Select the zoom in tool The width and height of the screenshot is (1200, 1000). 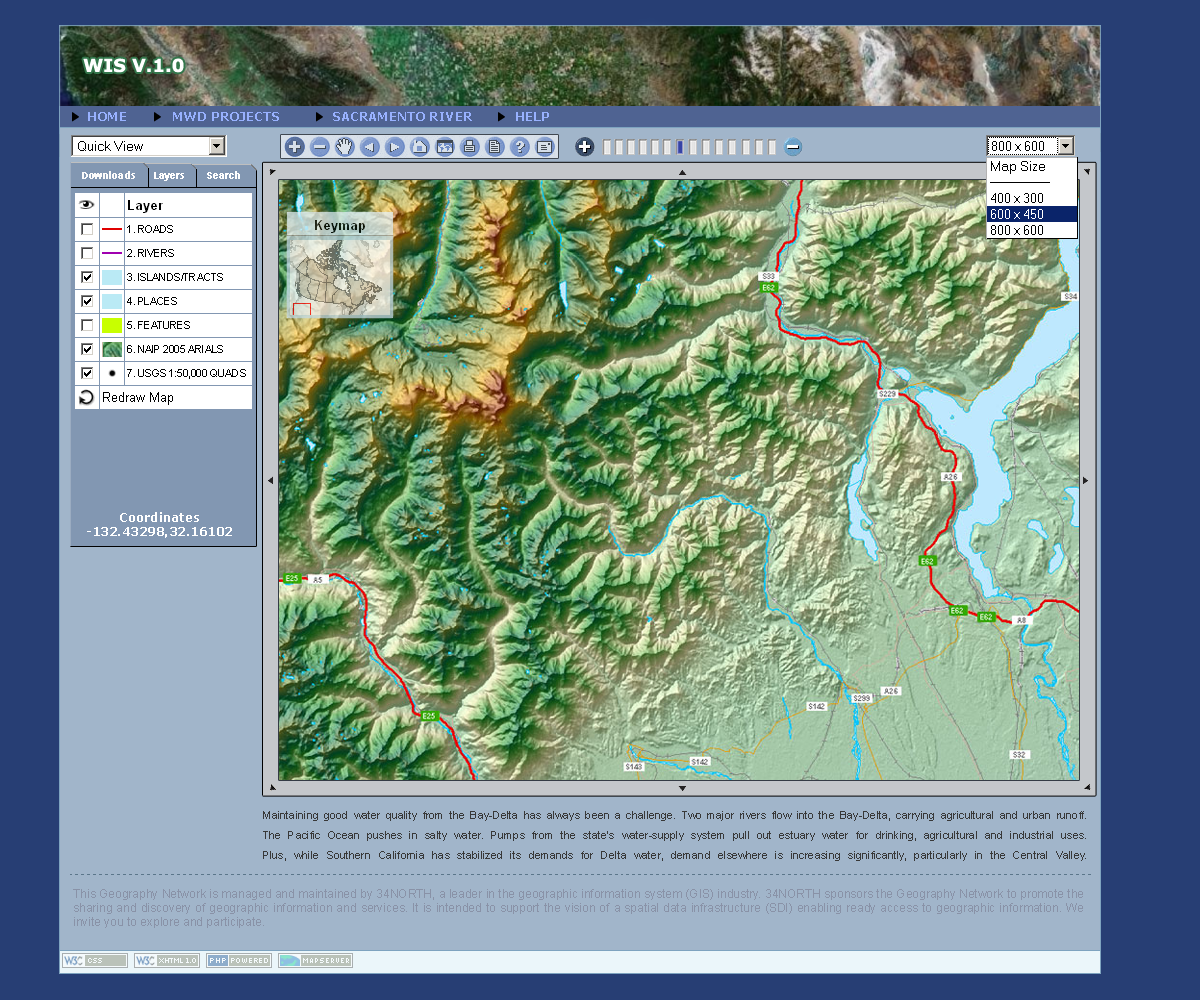pyautogui.click(x=295, y=147)
